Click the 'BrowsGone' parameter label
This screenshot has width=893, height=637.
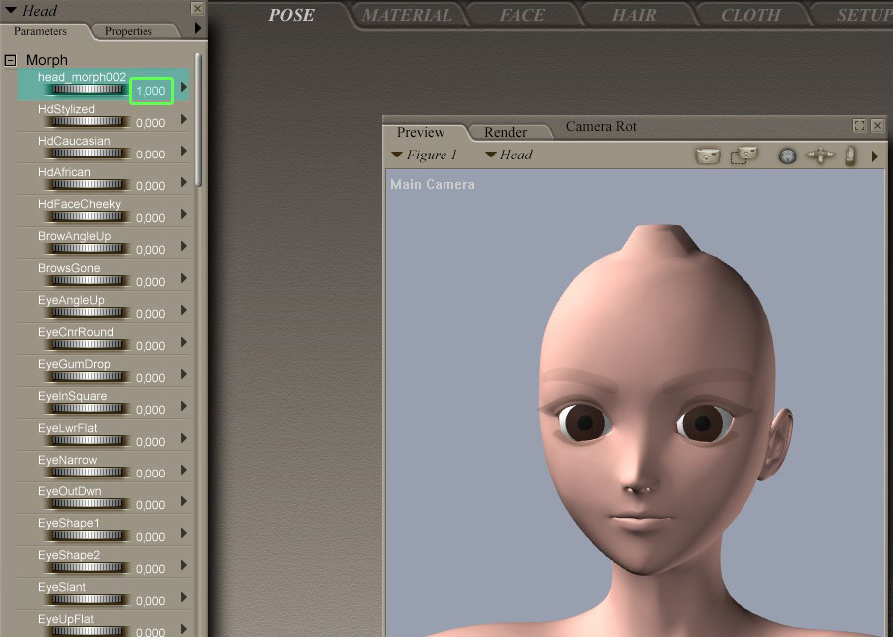point(69,268)
